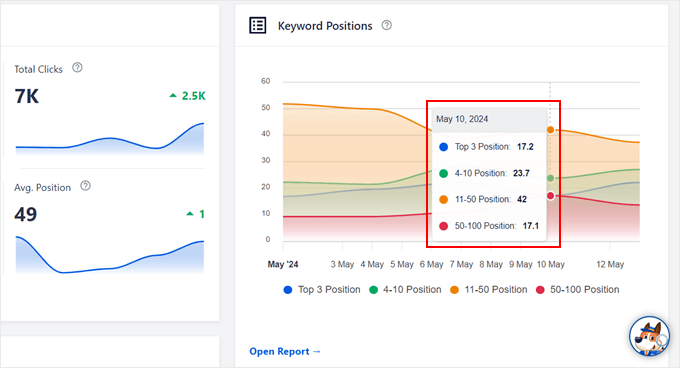680x368 pixels.
Task: Click the 8 May x-axis label
Action: [x=491, y=264]
